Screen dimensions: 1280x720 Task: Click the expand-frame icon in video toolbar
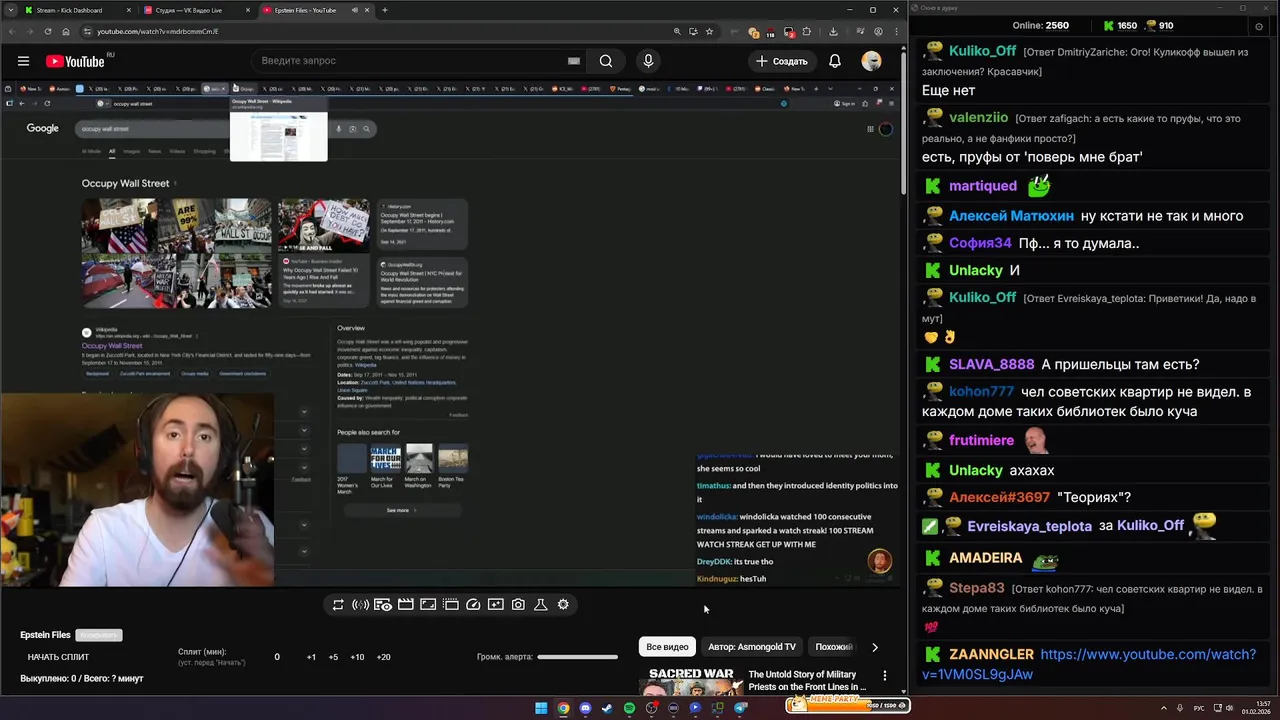point(428,604)
